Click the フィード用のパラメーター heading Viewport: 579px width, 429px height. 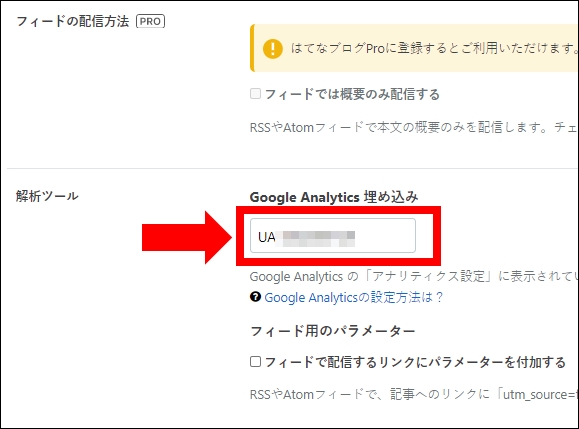[333, 331]
